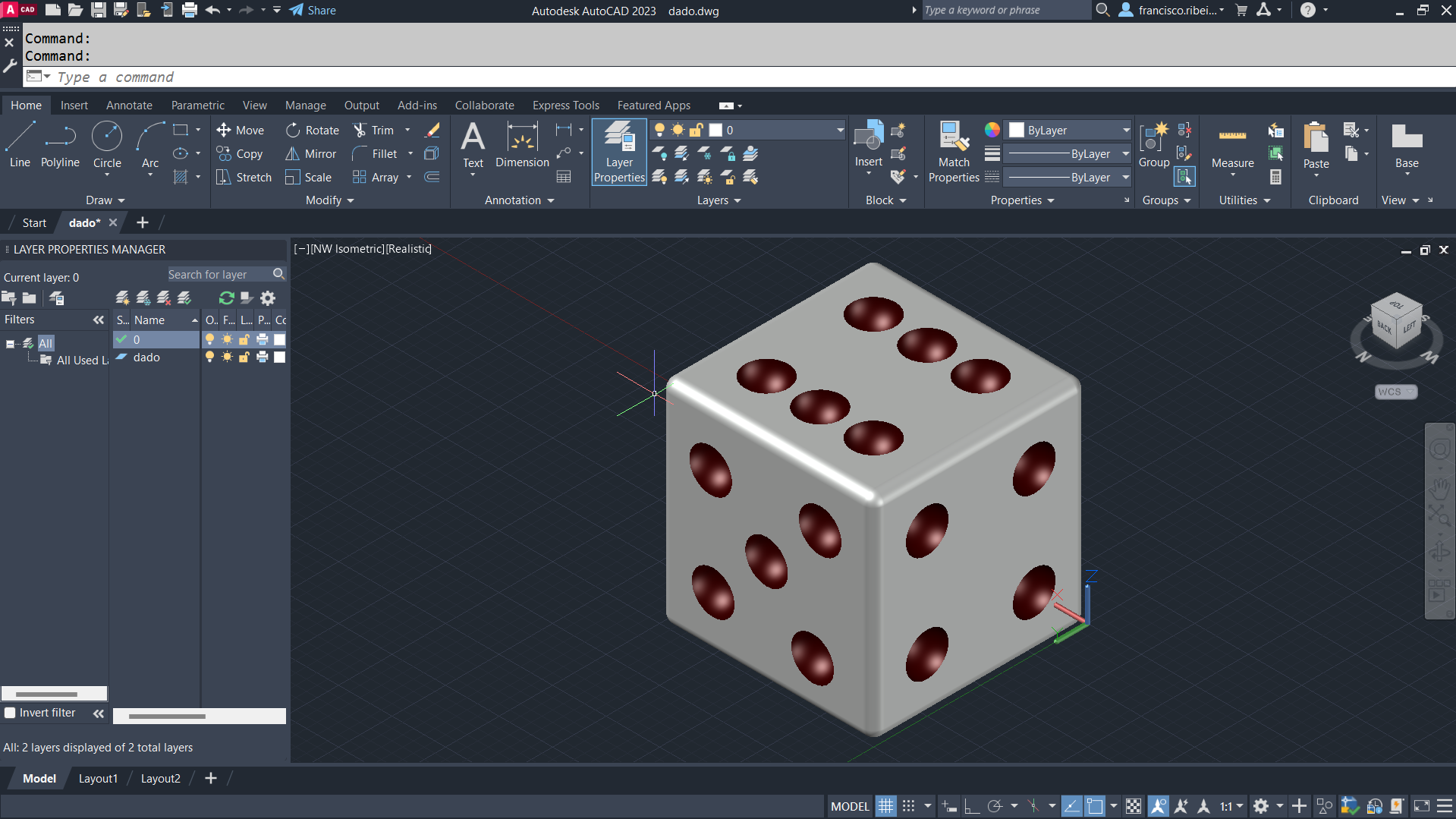Switch to the Parametric ribbon tab

click(197, 106)
